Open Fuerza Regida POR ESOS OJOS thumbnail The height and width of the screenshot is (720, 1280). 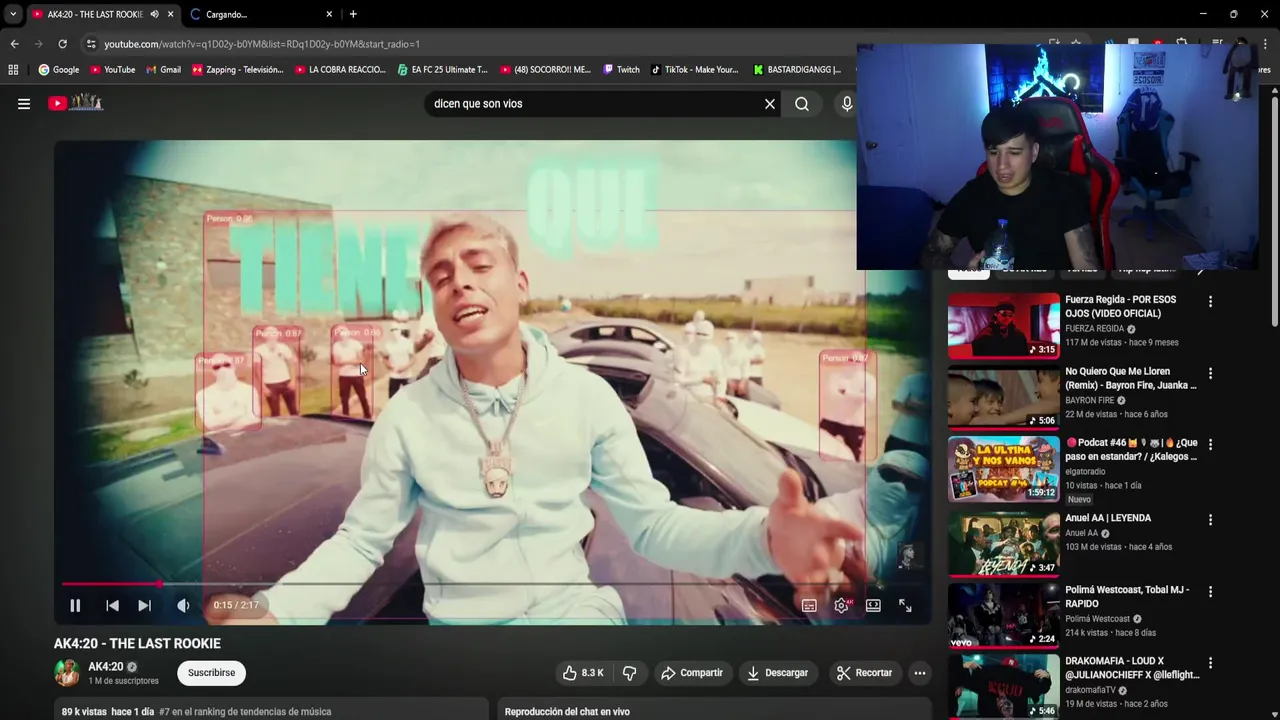1003,326
